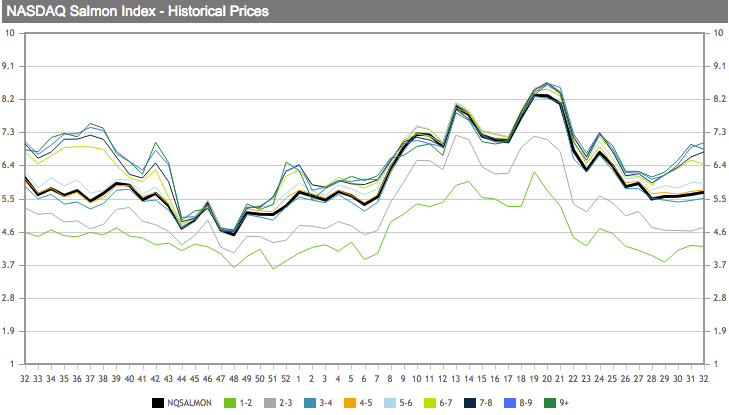Toggle the 4-5 series legend label
Image resolution: width=729 pixels, height=415 pixels.
[365, 403]
